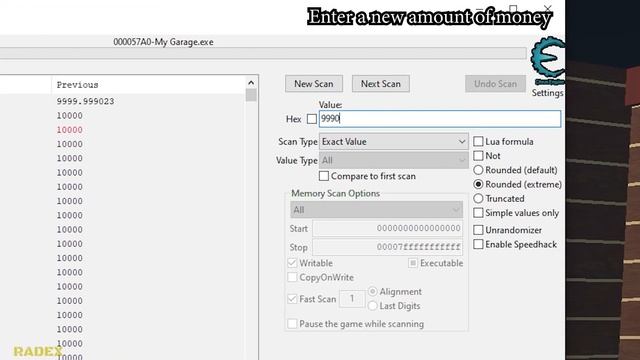Toggle the Fast Scan checkbox
Screen dimensions: 640x360
pos(292,299)
